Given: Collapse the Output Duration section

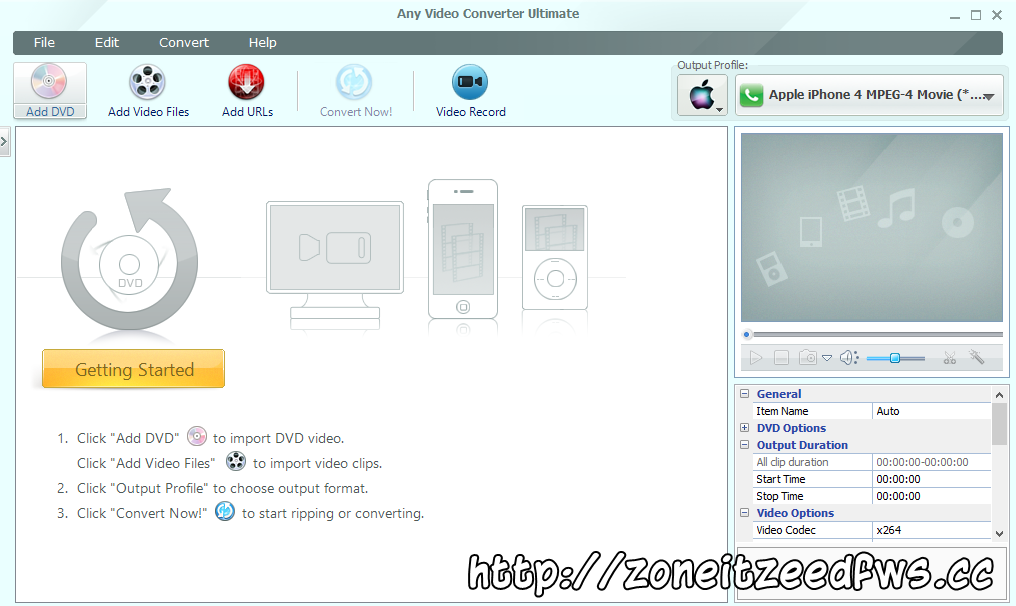Looking at the screenshot, I should pyautogui.click(x=745, y=445).
